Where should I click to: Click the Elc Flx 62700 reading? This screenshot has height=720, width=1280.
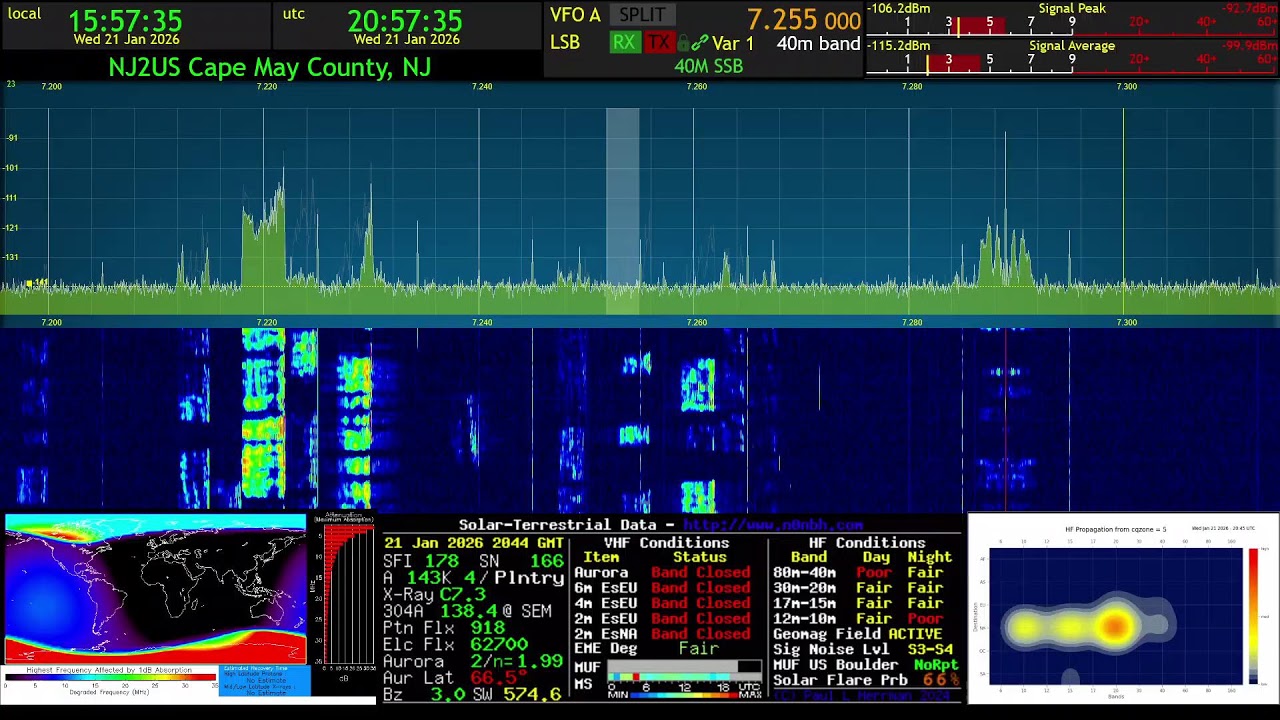tap(455, 645)
